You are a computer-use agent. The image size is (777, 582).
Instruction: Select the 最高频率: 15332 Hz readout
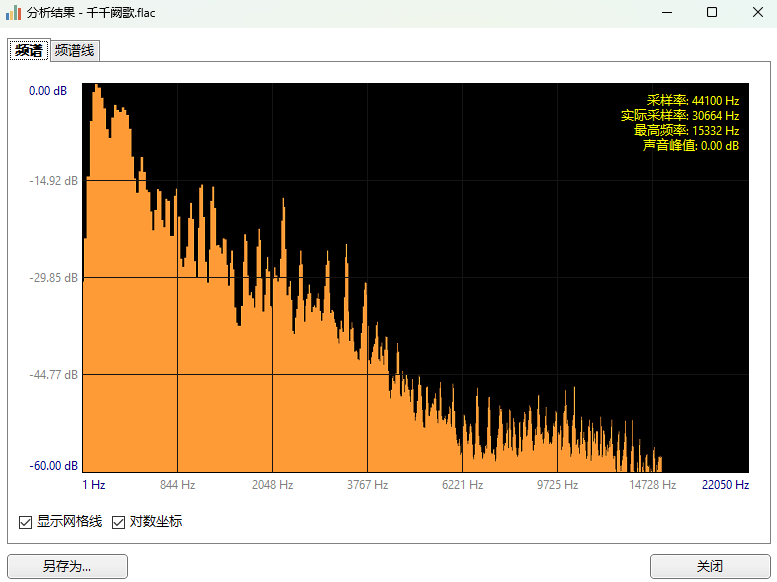[x=686, y=131]
